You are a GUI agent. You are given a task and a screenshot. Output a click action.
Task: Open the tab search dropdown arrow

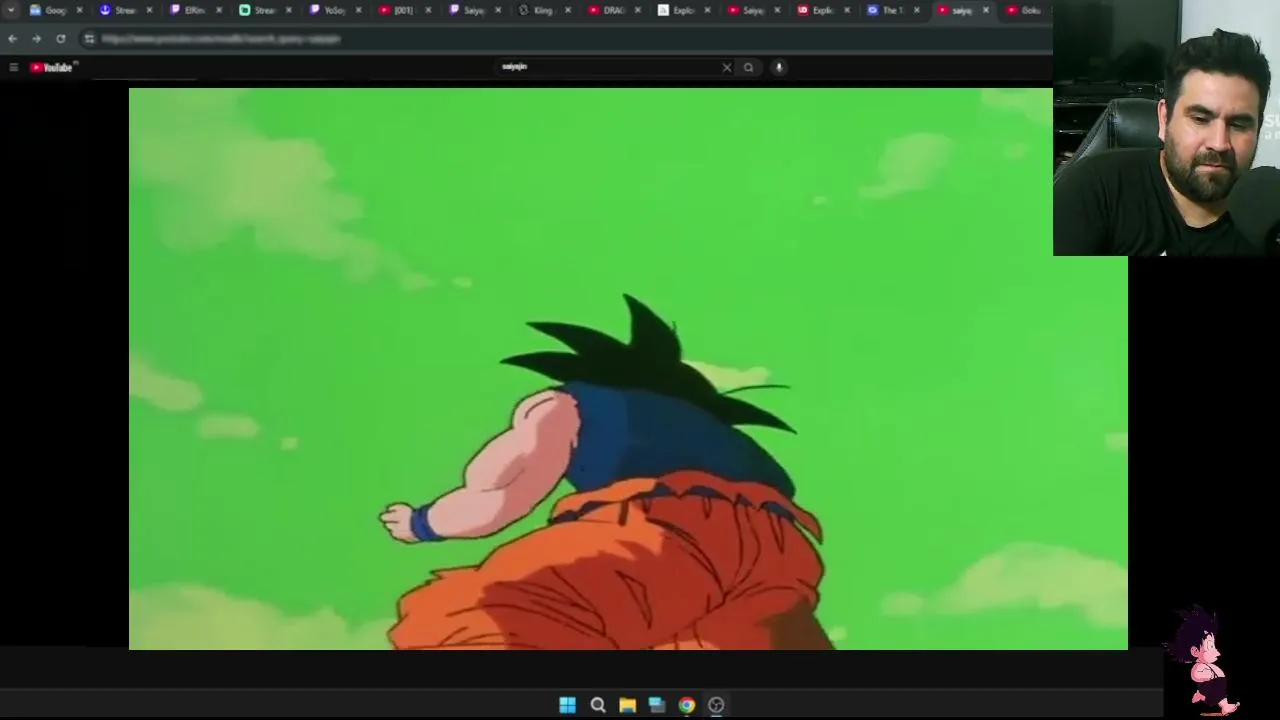pos(11,10)
